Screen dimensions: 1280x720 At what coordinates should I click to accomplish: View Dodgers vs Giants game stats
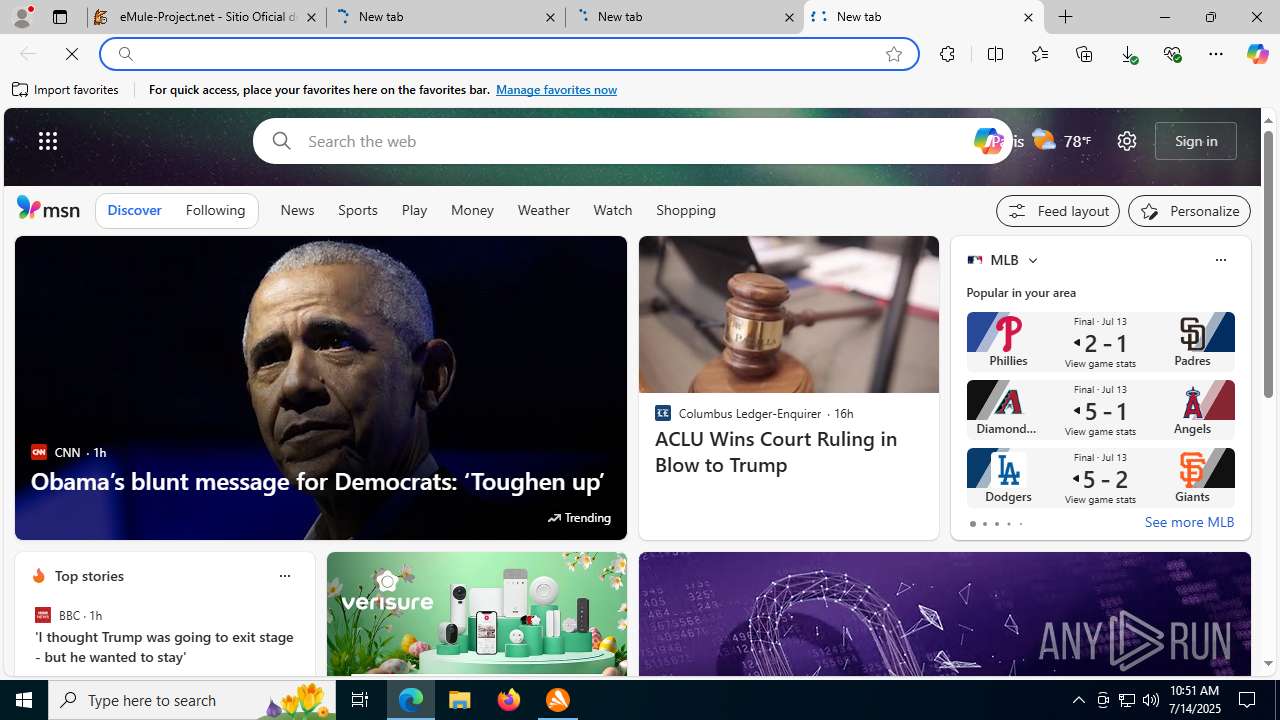point(1100,478)
